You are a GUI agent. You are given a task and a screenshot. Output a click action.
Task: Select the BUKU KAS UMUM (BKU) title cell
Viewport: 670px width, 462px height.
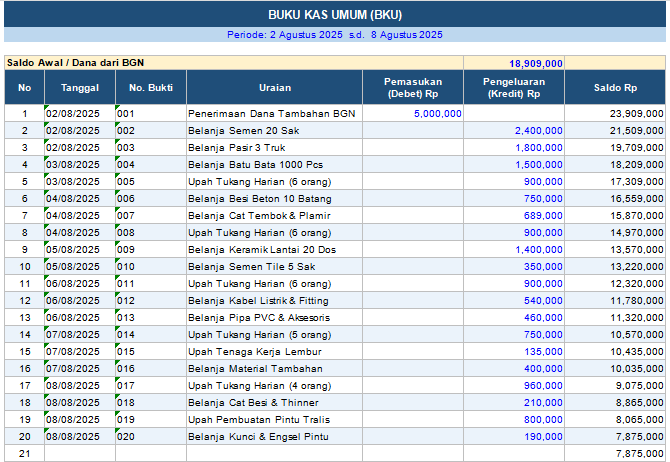pyautogui.click(x=335, y=15)
